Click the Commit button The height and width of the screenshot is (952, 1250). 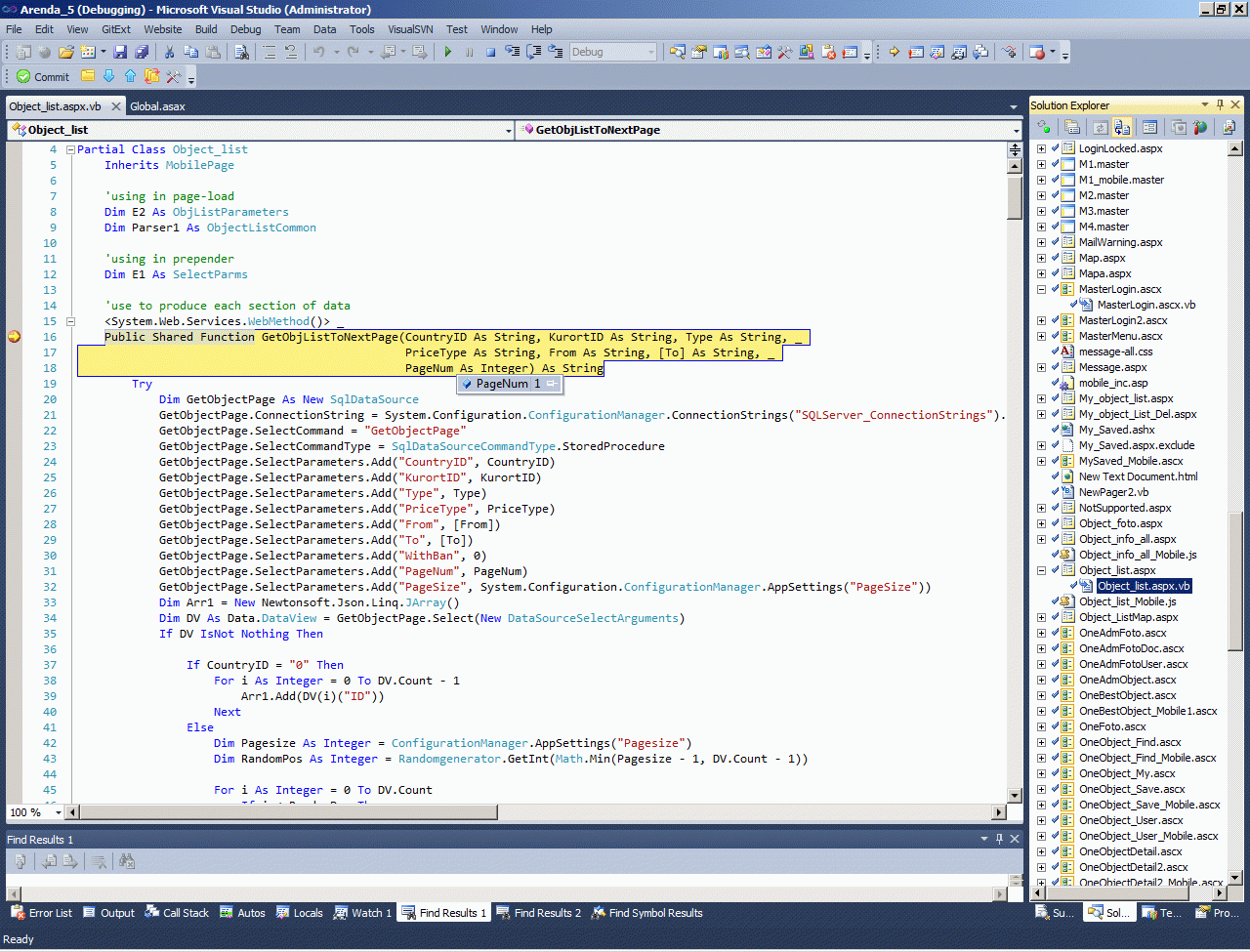click(43, 76)
